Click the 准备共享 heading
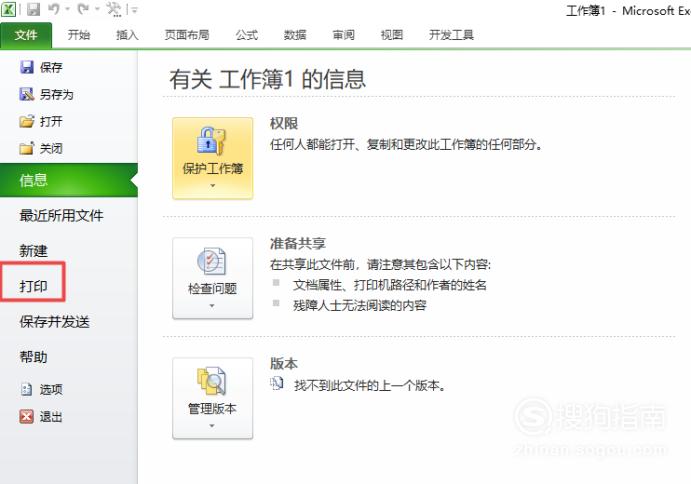The width and height of the screenshot is (691, 484). pyautogui.click(x=298, y=243)
